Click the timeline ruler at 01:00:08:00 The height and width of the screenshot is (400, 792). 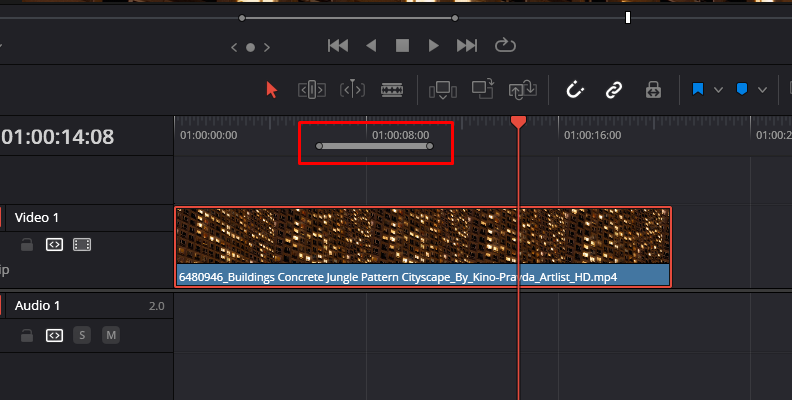point(401,135)
